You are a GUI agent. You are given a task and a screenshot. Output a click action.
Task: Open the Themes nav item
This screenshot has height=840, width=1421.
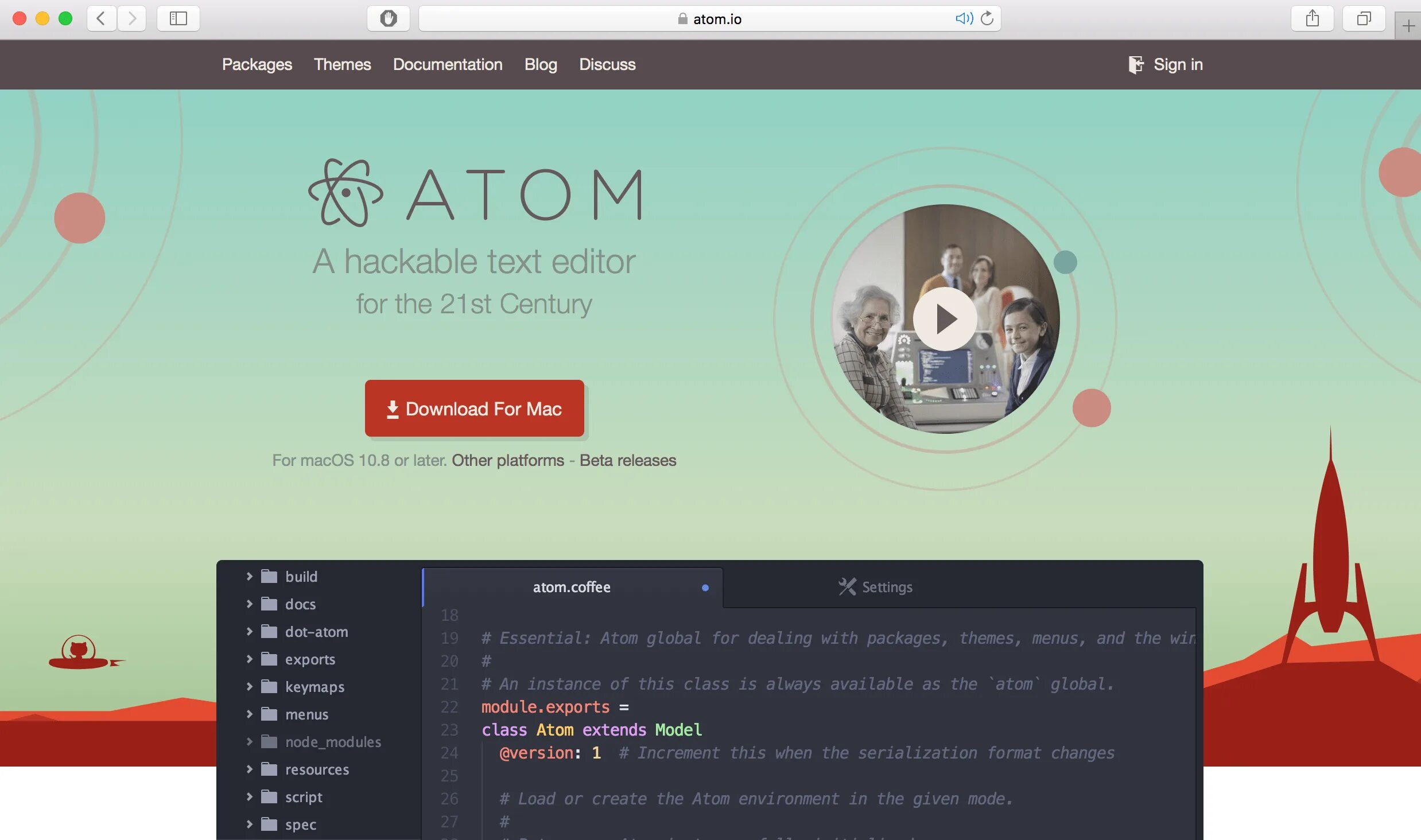(342, 64)
